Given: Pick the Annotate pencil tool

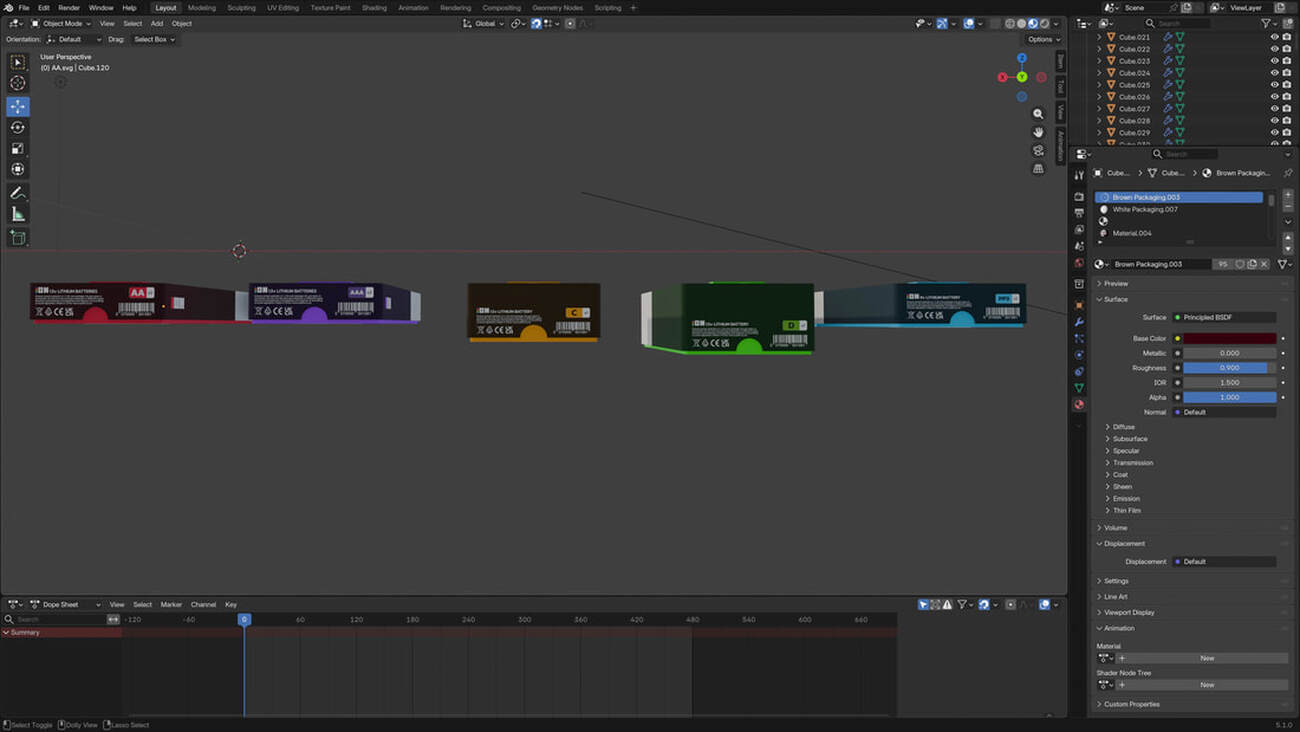Looking at the screenshot, I should pyautogui.click(x=18, y=193).
